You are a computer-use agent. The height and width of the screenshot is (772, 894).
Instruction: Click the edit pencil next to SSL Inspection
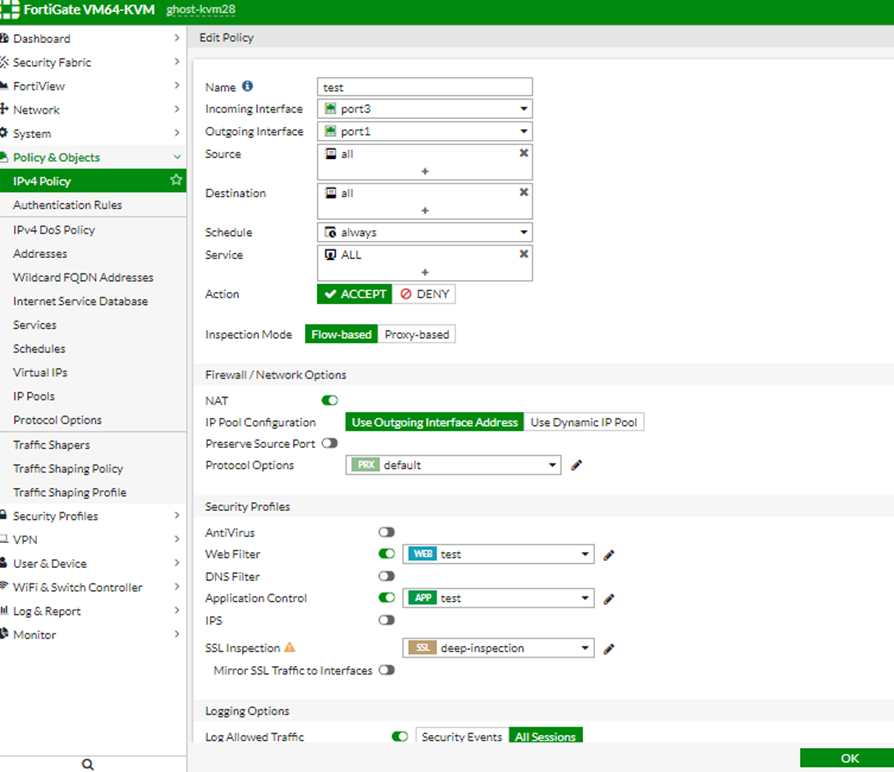point(609,649)
